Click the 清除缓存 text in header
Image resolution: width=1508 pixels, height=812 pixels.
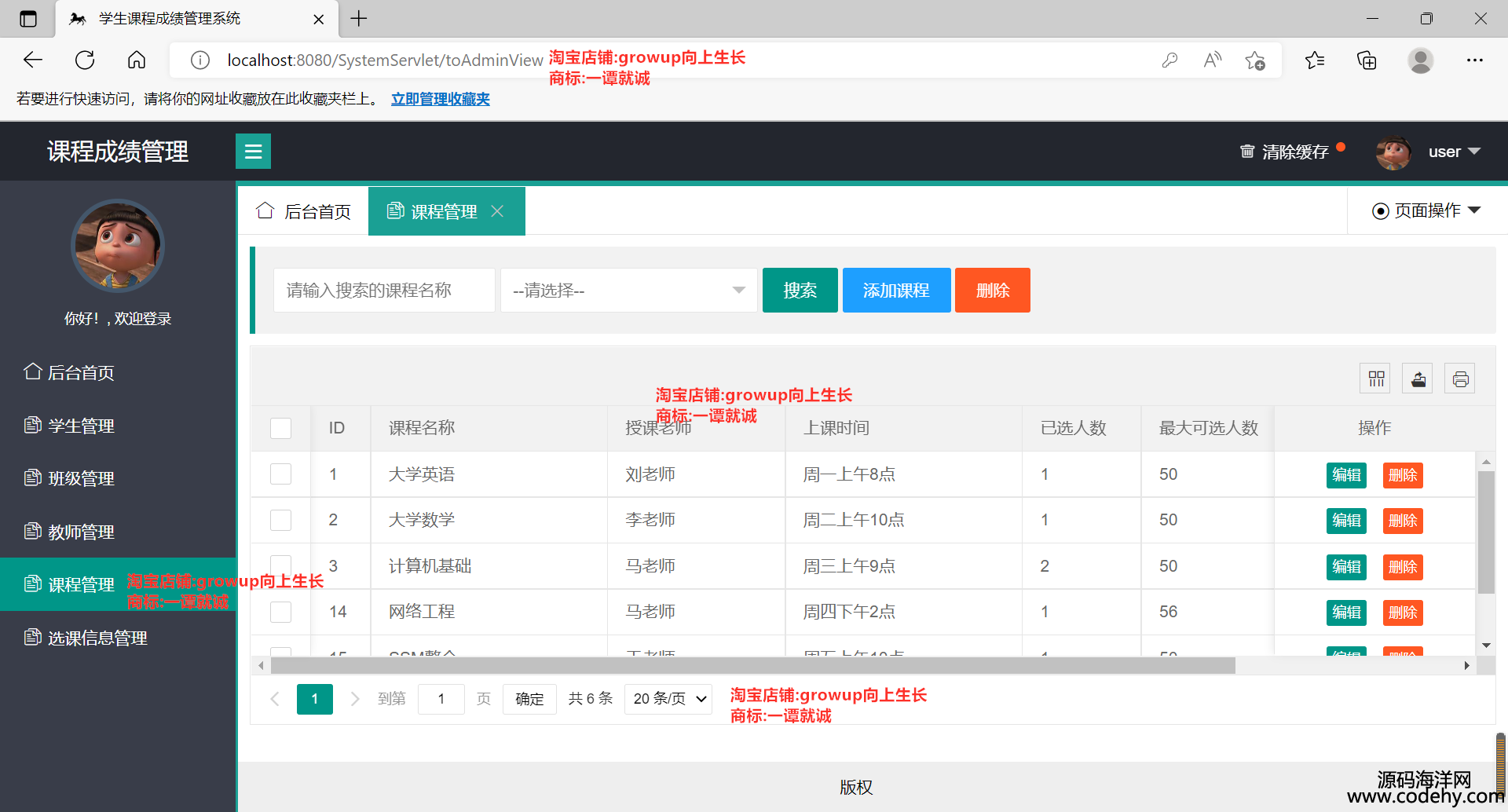coord(1295,152)
